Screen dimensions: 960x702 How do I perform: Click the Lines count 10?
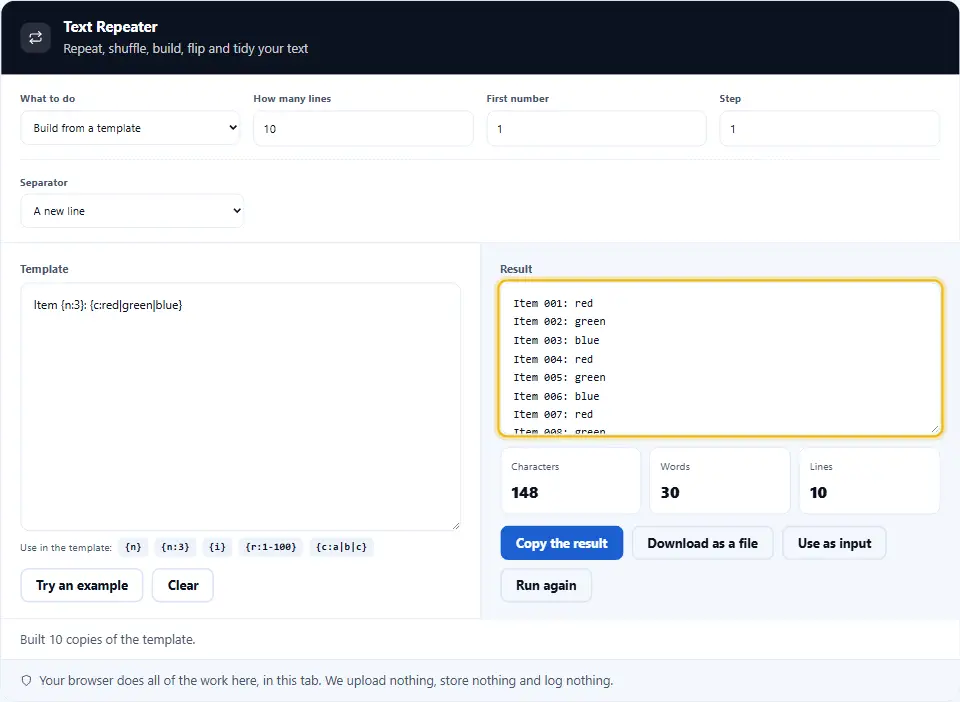click(819, 493)
